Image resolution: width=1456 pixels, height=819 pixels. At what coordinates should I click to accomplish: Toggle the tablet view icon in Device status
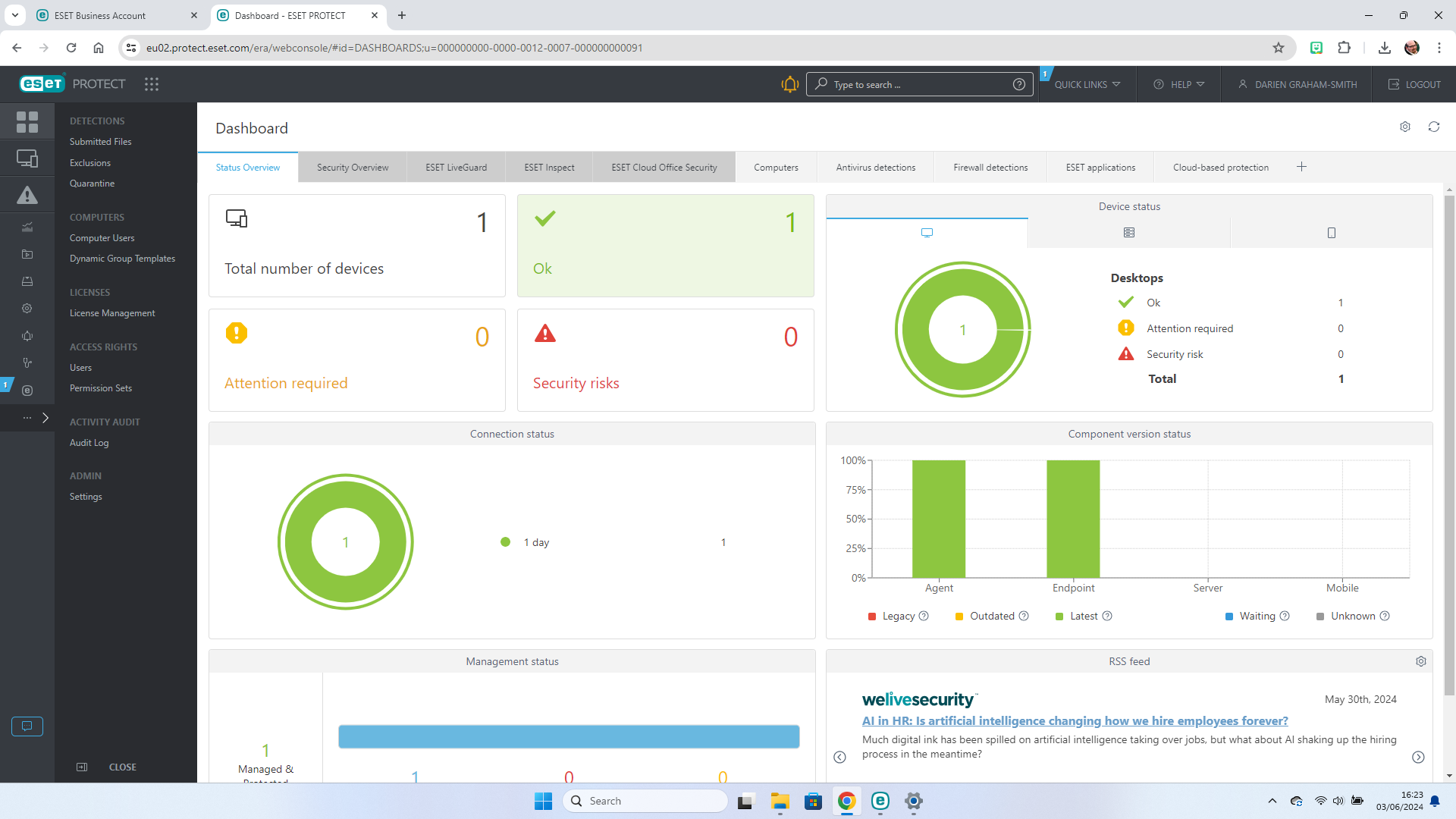pos(1330,232)
